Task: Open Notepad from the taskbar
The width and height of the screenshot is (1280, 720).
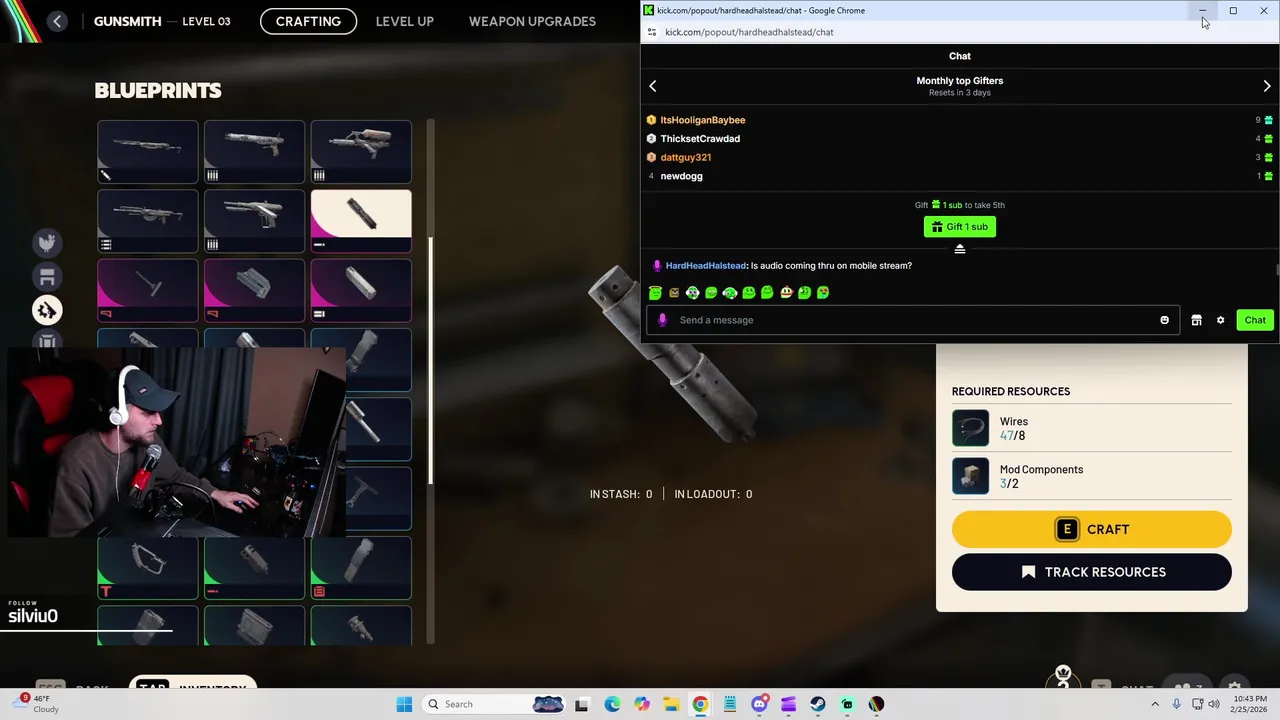Action: (730, 704)
